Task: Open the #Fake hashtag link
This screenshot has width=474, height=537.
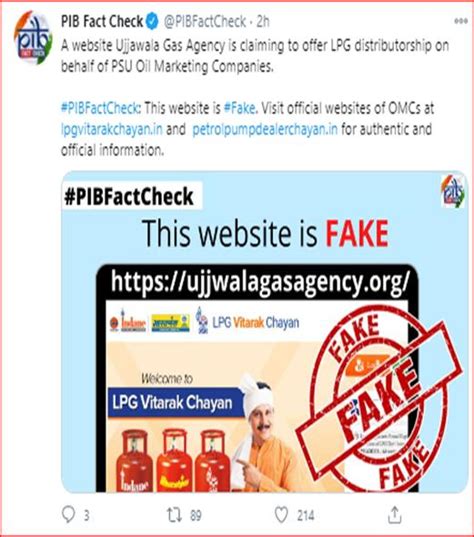Action: click(240, 108)
